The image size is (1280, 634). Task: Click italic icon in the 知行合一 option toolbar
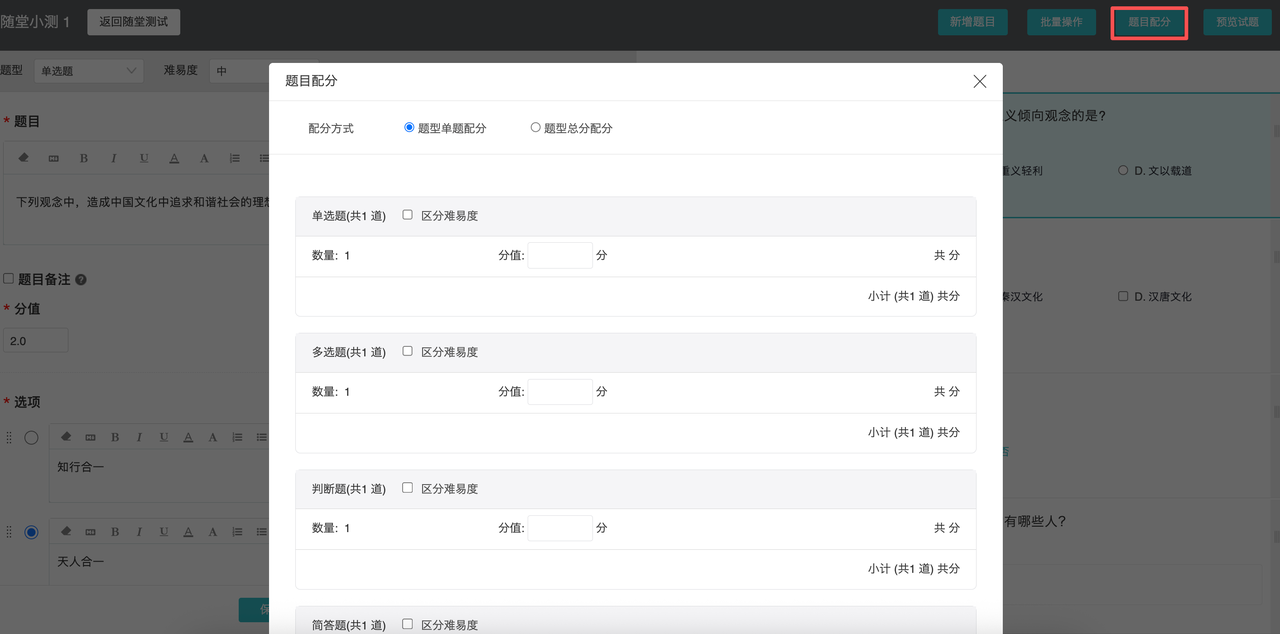pyautogui.click(x=139, y=437)
